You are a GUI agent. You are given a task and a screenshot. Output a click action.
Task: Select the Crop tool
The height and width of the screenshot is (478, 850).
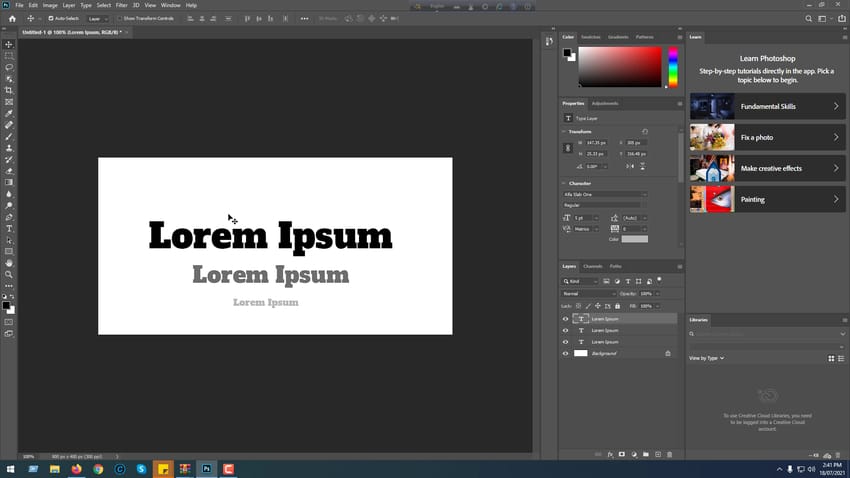(x=9, y=91)
